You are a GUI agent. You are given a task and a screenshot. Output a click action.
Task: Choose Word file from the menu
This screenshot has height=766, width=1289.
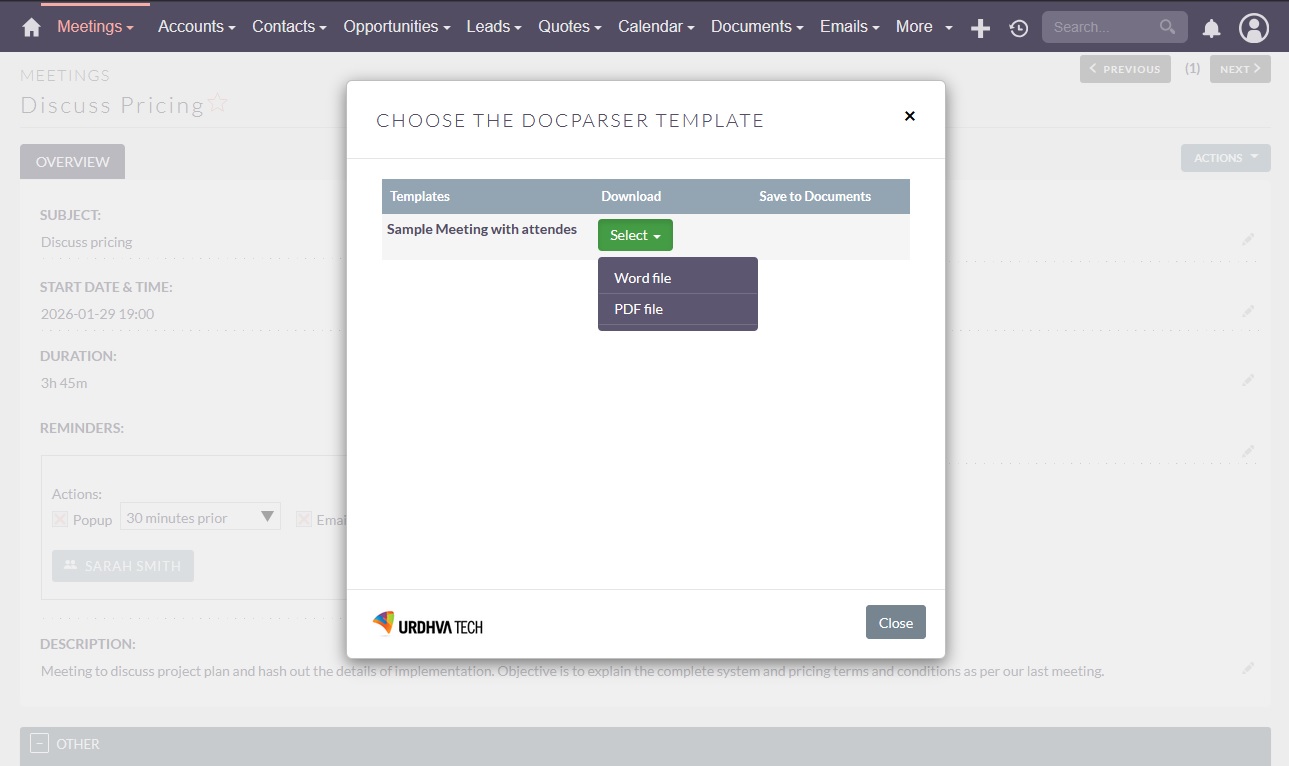643,278
